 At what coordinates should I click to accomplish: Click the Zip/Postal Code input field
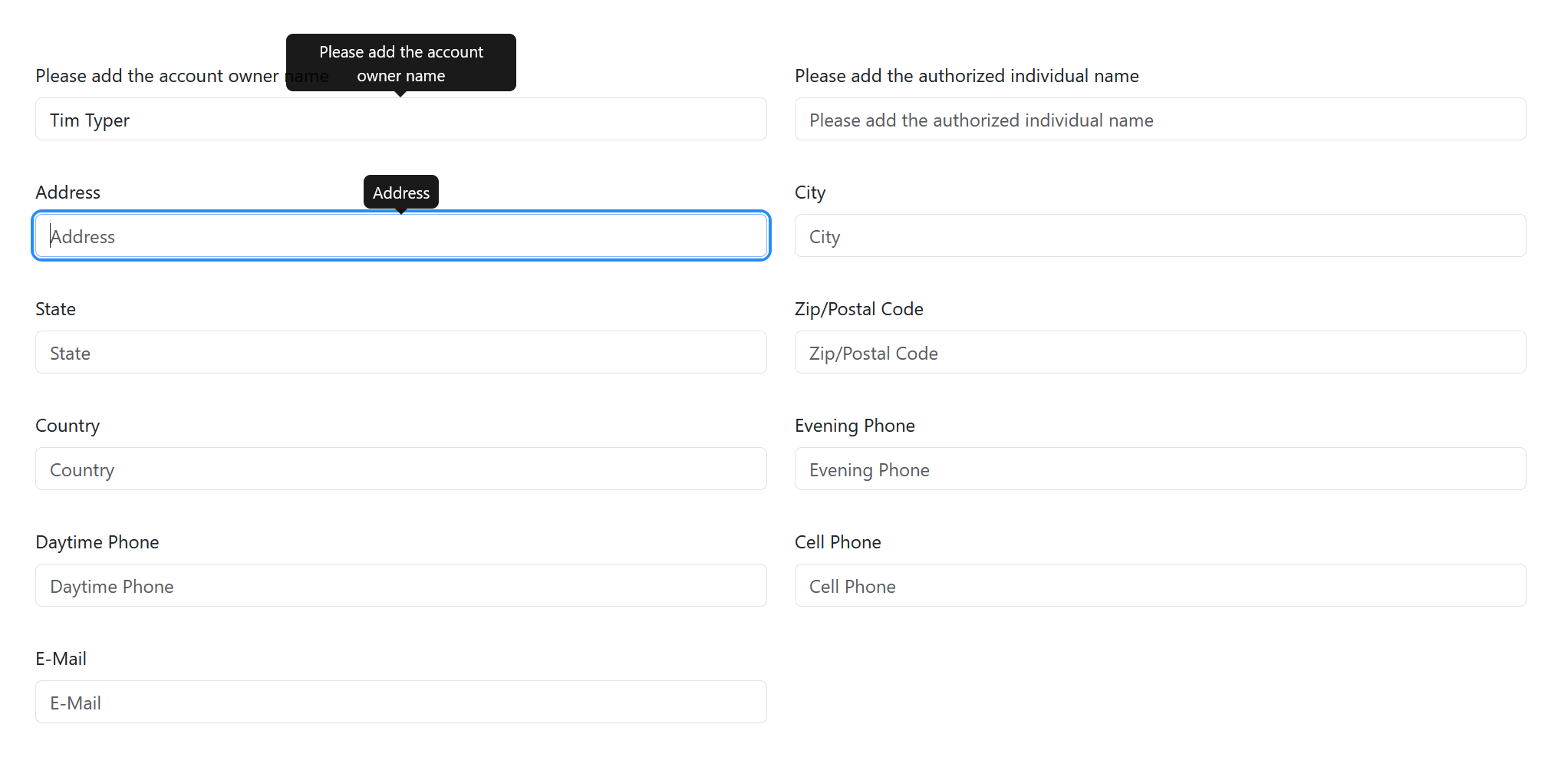coord(1159,352)
